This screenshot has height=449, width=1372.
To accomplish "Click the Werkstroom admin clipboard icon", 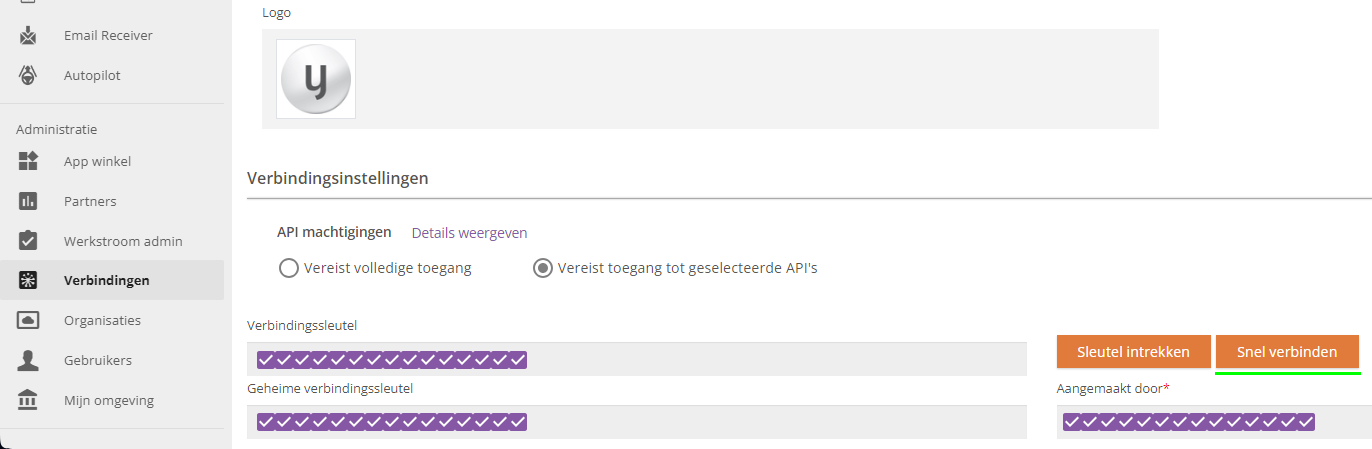I will (x=28, y=241).
